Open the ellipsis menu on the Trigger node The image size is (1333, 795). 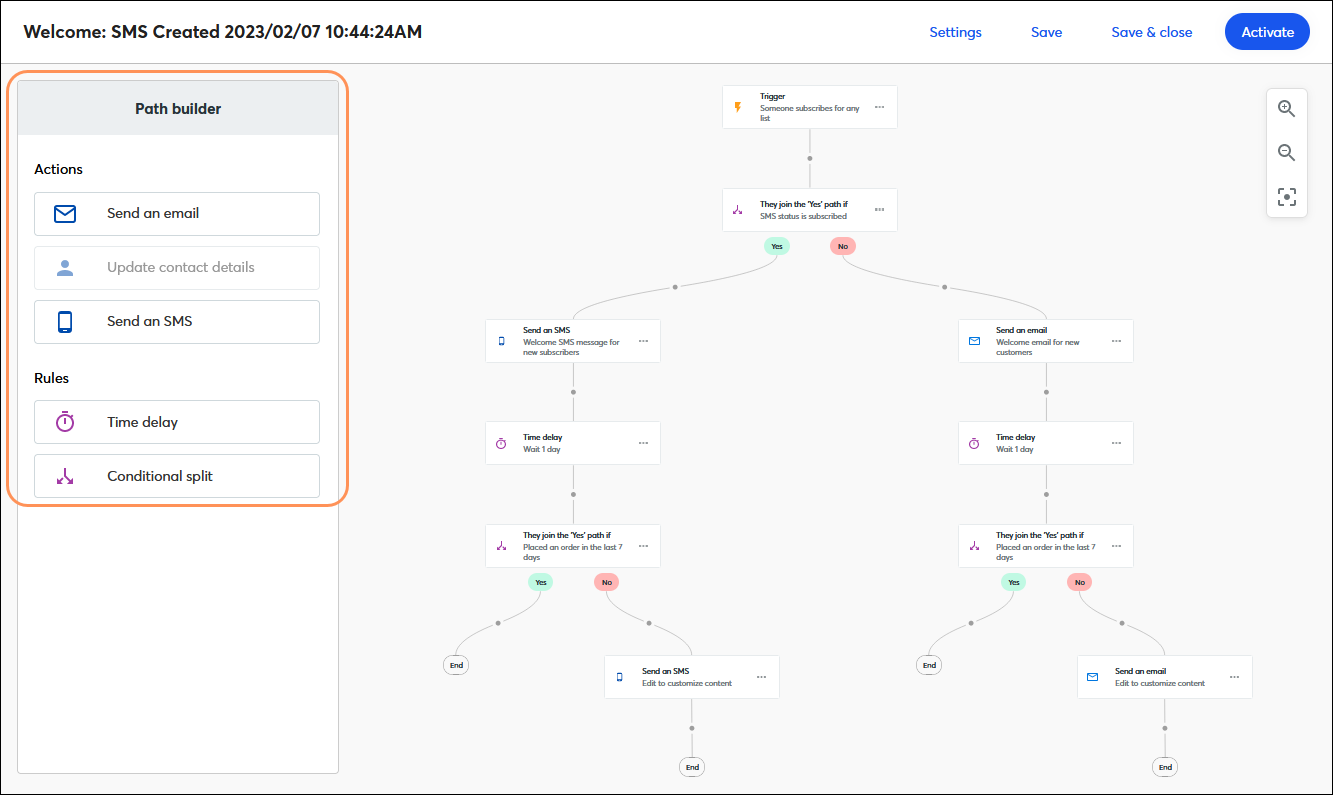[879, 105]
